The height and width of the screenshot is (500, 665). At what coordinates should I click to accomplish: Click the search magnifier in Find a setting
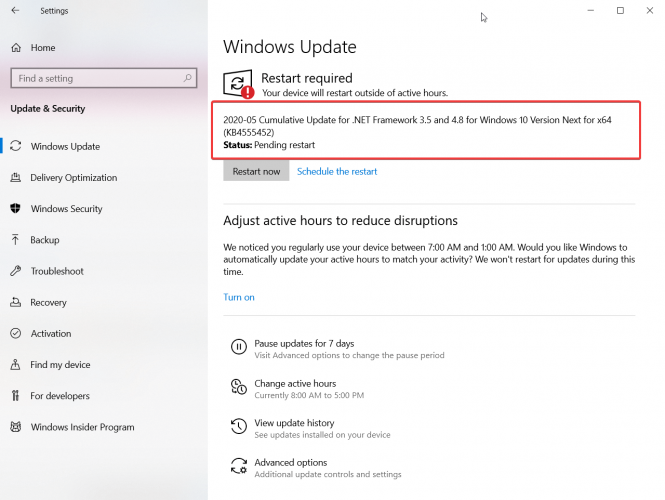click(x=187, y=78)
